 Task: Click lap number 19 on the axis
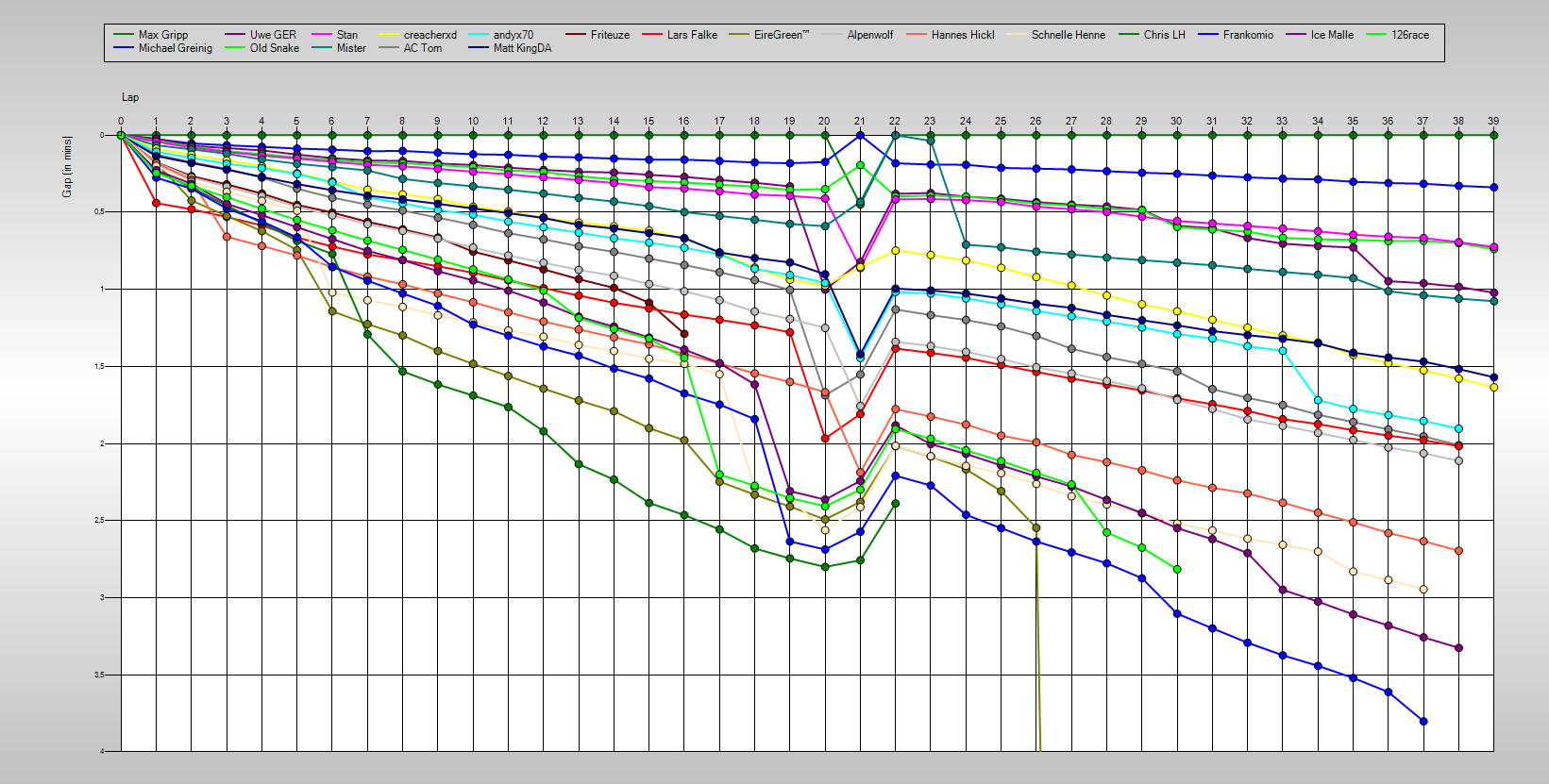pos(789,121)
